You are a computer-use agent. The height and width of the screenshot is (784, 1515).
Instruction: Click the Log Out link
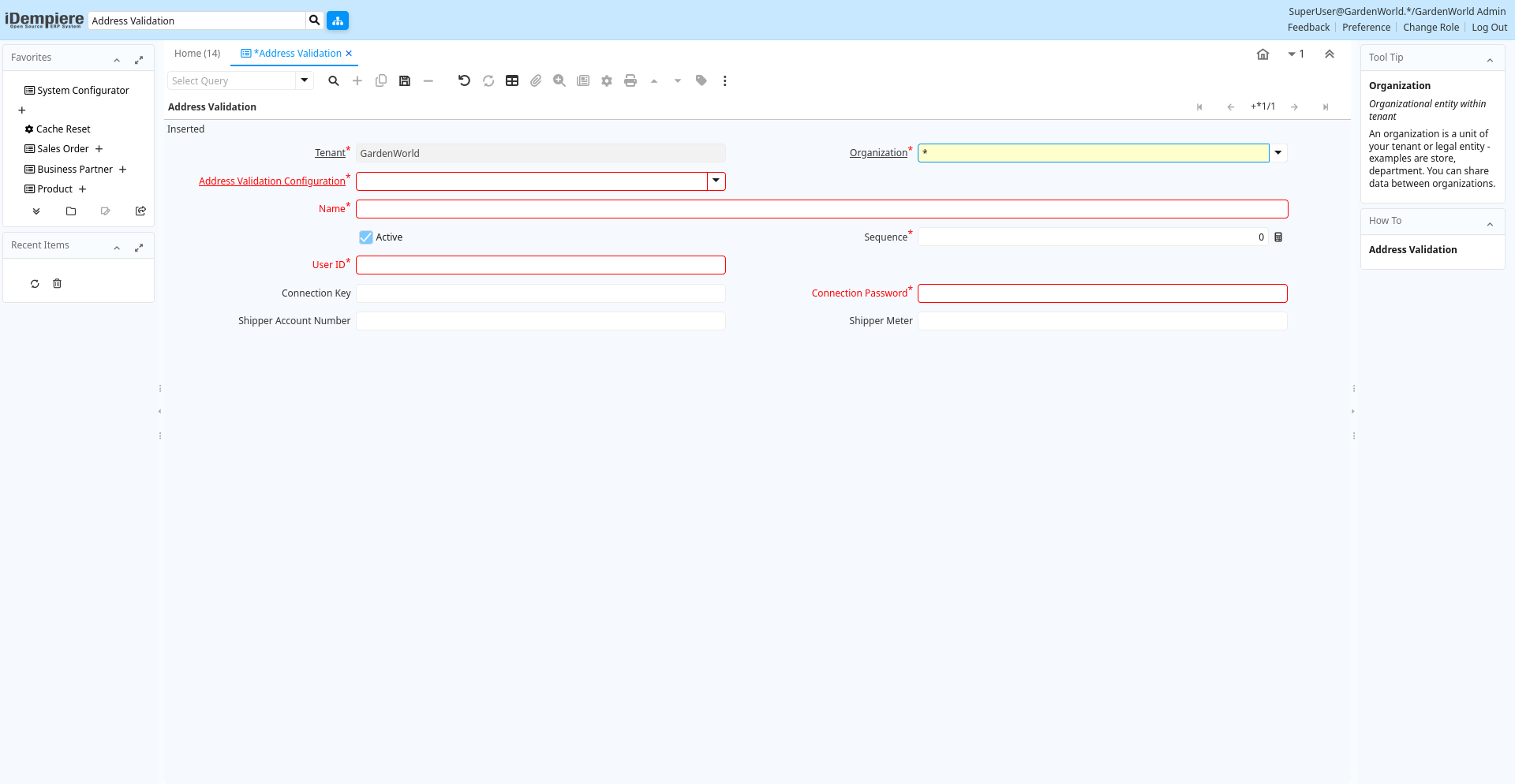click(1489, 28)
